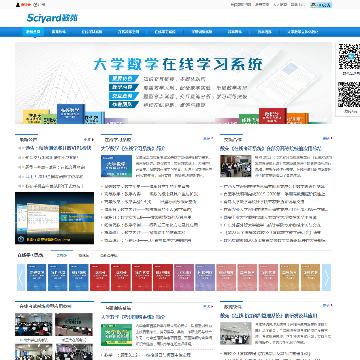The height and width of the screenshot is (360, 360).
Task: Click the Sciyard logo
Action: pyautogui.click(x=52, y=18)
